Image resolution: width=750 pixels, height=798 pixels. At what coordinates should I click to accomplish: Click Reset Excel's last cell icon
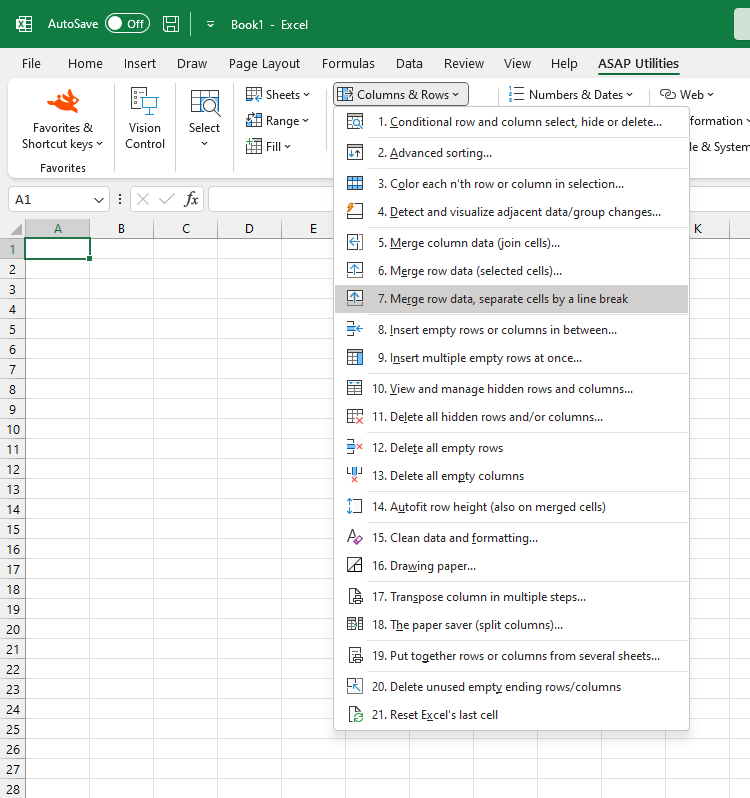pyautogui.click(x=355, y=715)
